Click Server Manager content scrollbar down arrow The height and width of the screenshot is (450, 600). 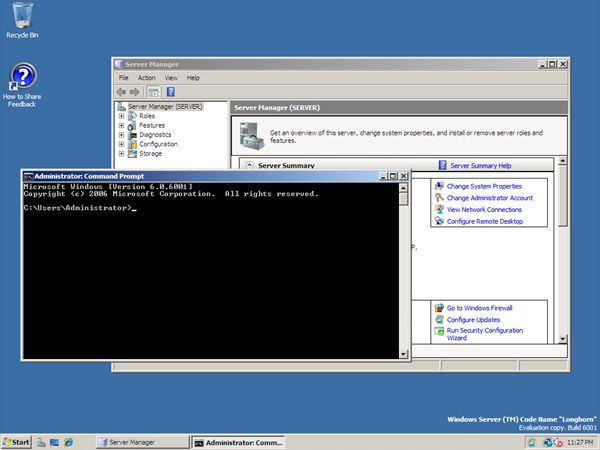(562, 339)
